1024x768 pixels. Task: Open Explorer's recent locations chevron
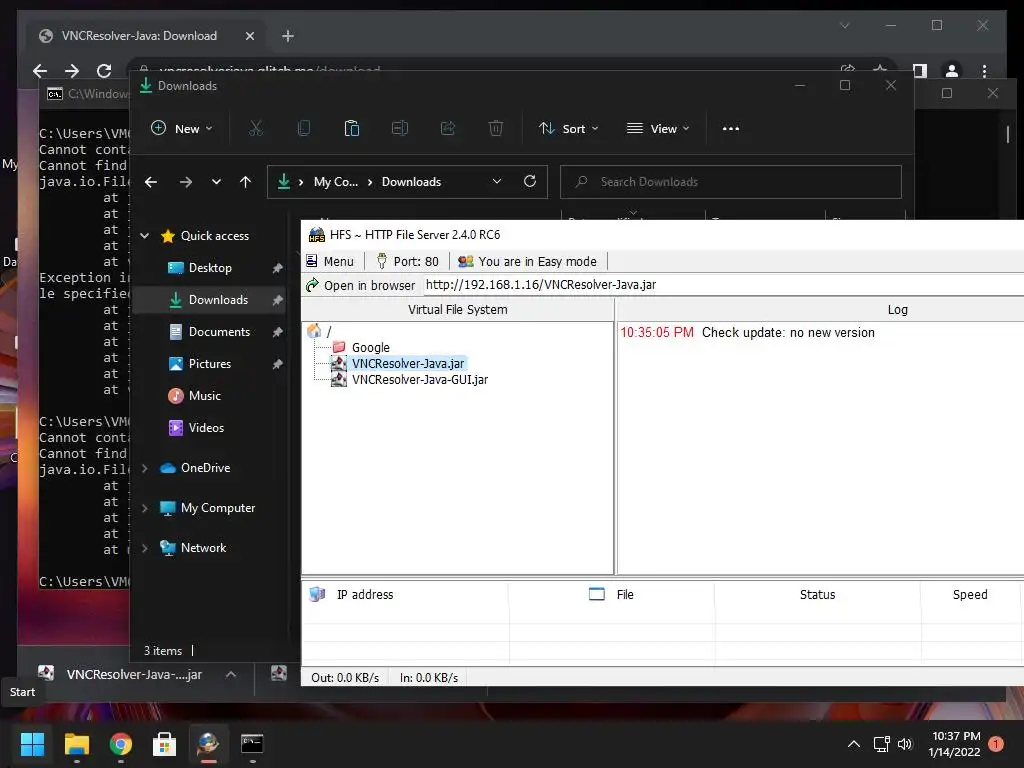pos(216,182)
